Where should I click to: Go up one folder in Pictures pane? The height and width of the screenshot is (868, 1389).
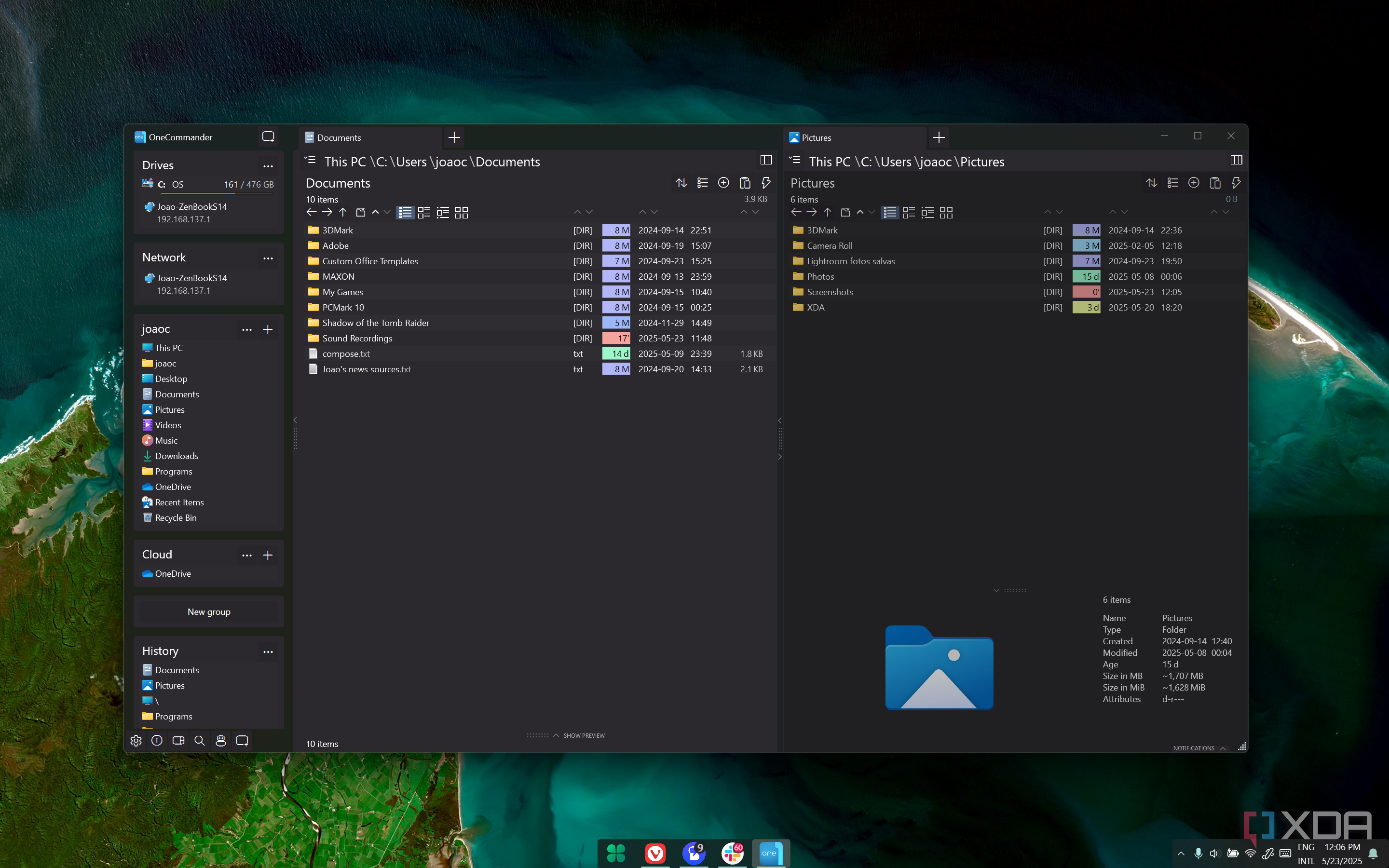click(828, 212)
